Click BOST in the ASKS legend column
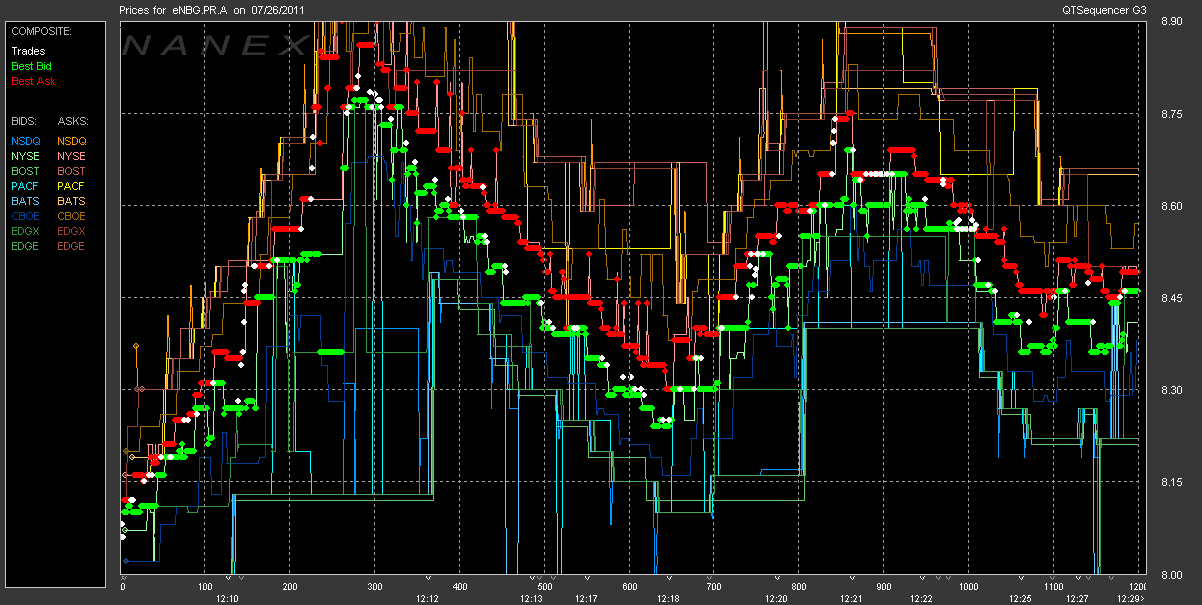The image size is (1202, 605). tap(71, 171)
